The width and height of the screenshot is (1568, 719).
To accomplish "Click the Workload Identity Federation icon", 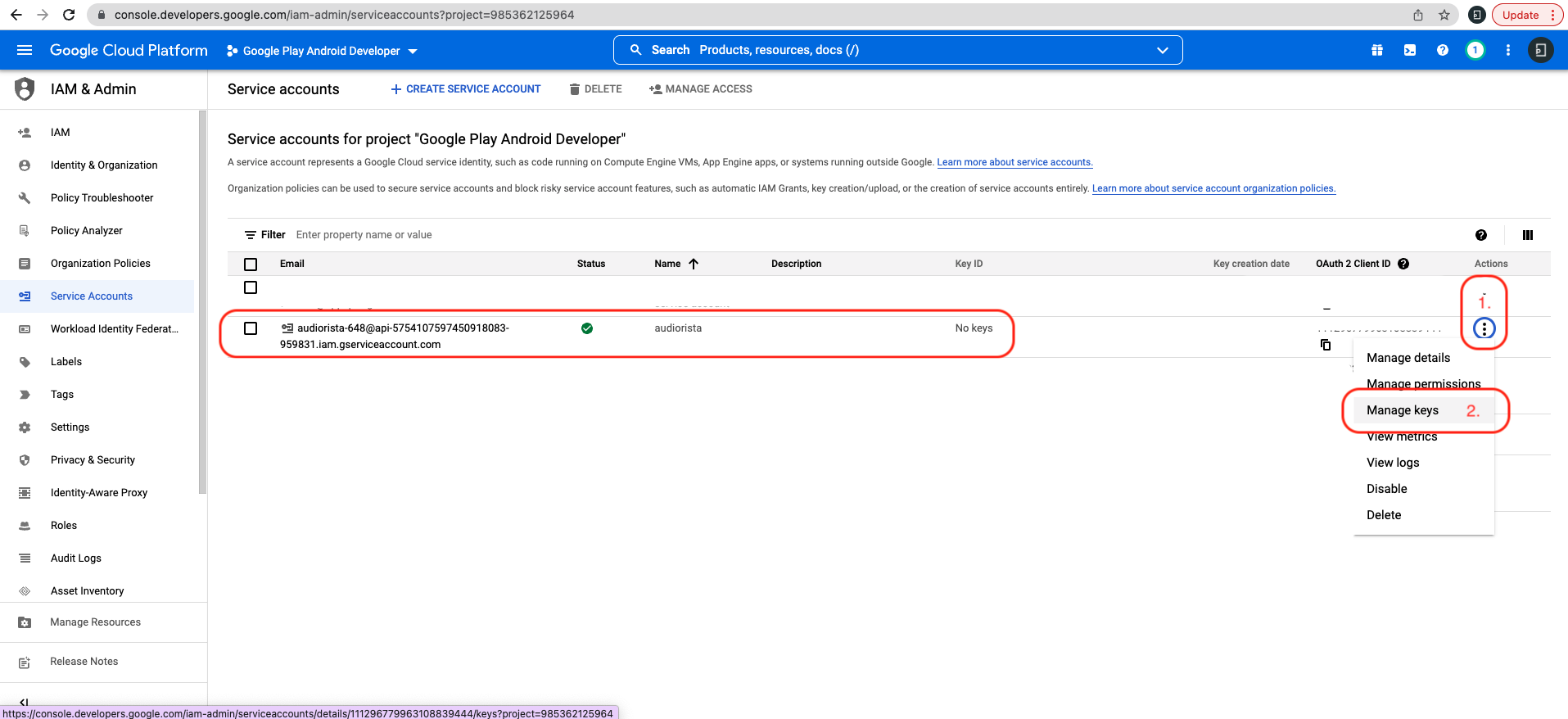I will click(25, 328).
